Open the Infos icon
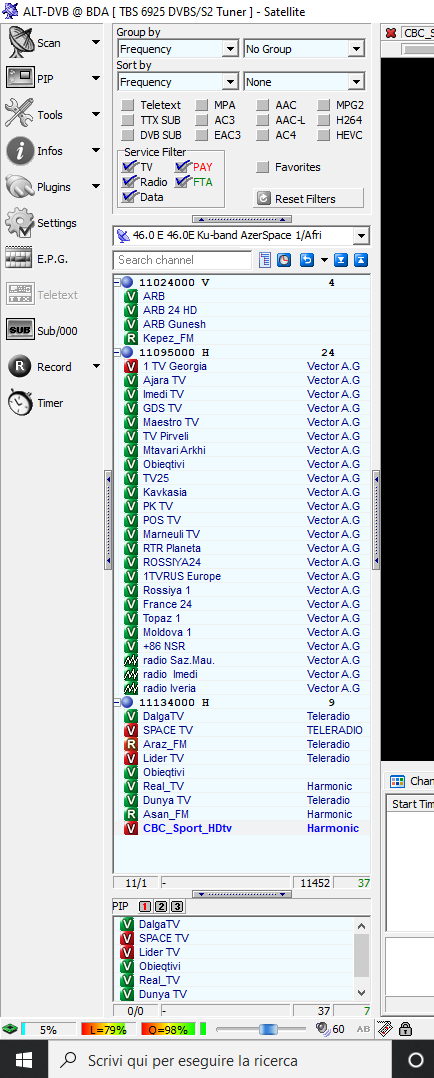This screenshot has height=1078, width=434. (20, 151)
